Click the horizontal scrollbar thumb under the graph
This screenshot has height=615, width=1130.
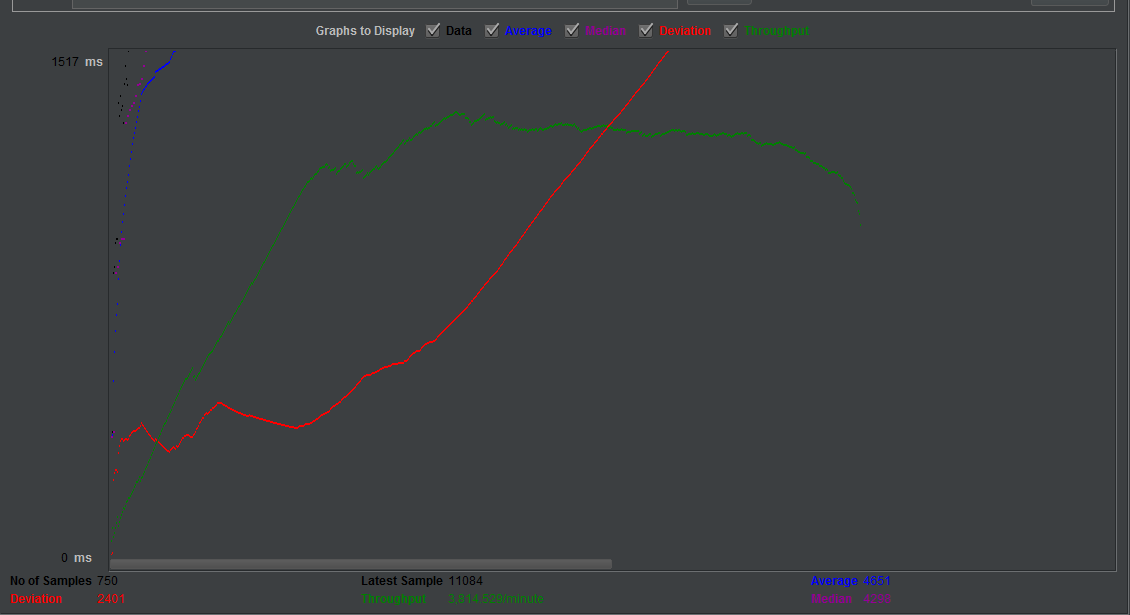coord(360,564)
